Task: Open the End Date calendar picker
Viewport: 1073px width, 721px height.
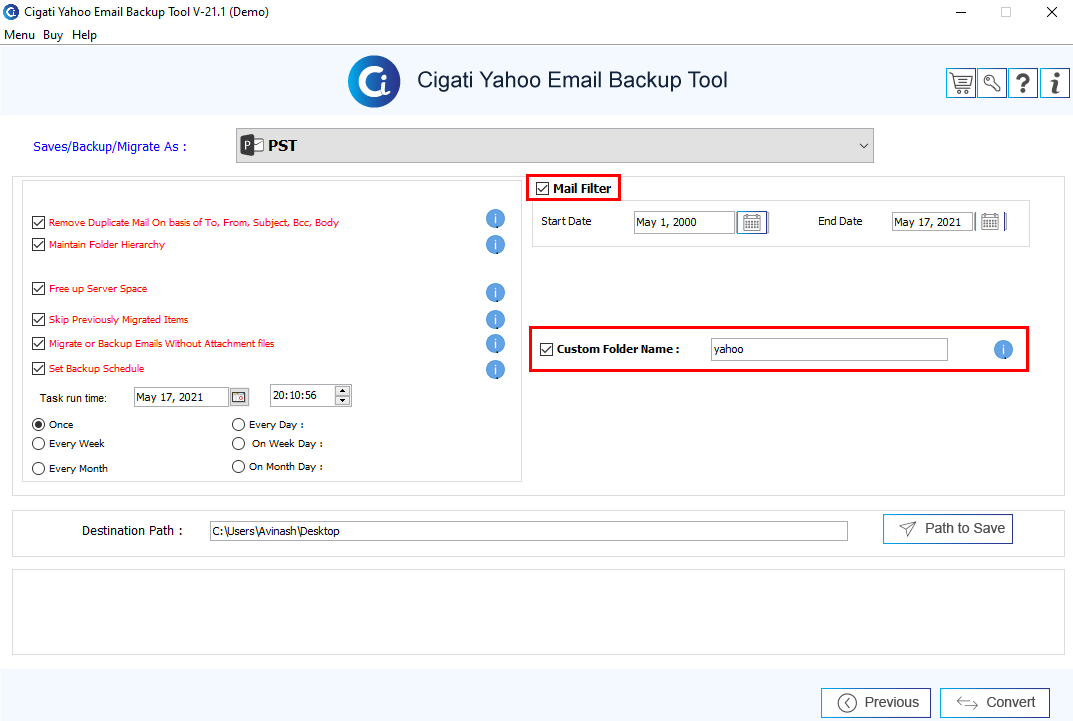Action: click(x=990, y=222)
